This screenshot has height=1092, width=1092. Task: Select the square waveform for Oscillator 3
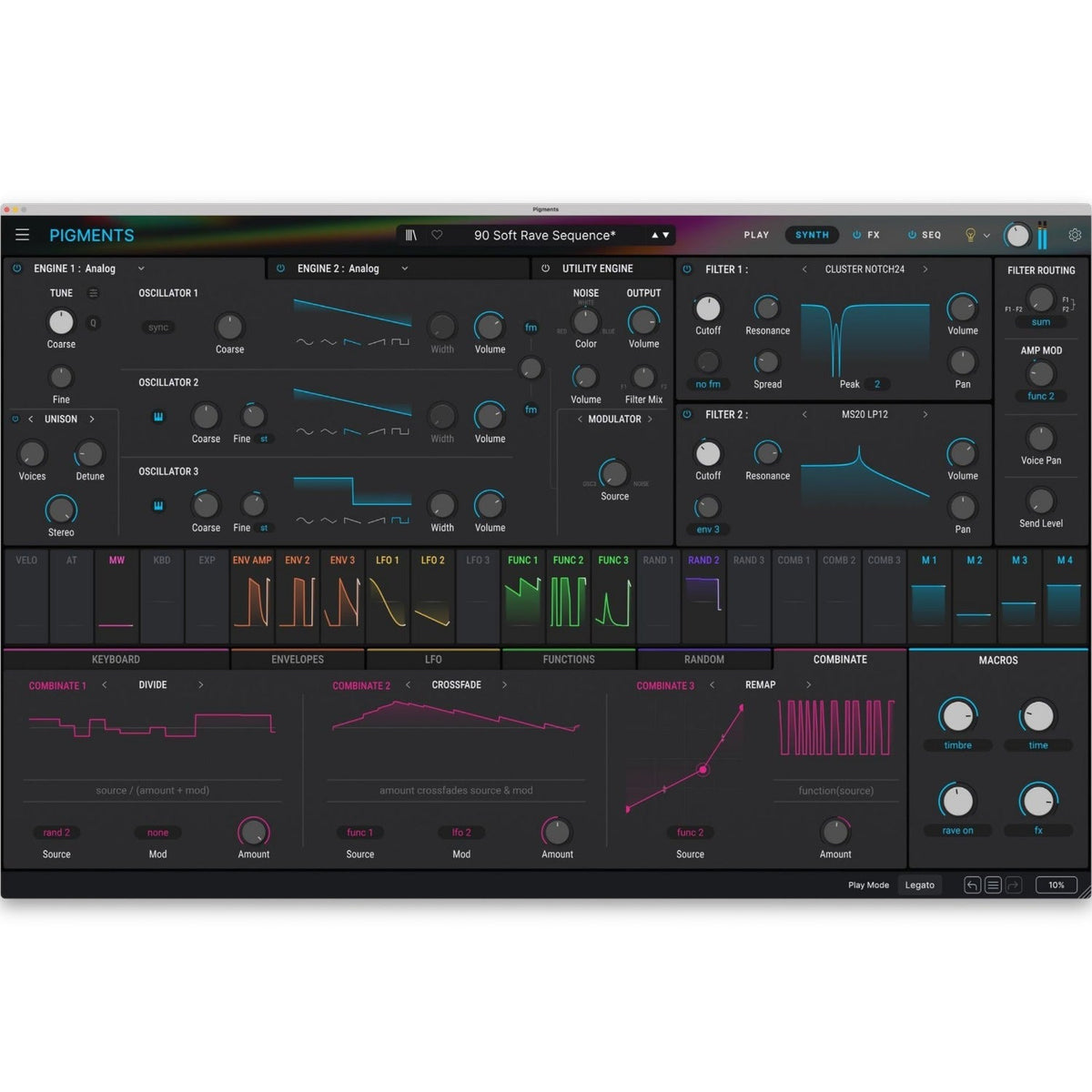400,521
